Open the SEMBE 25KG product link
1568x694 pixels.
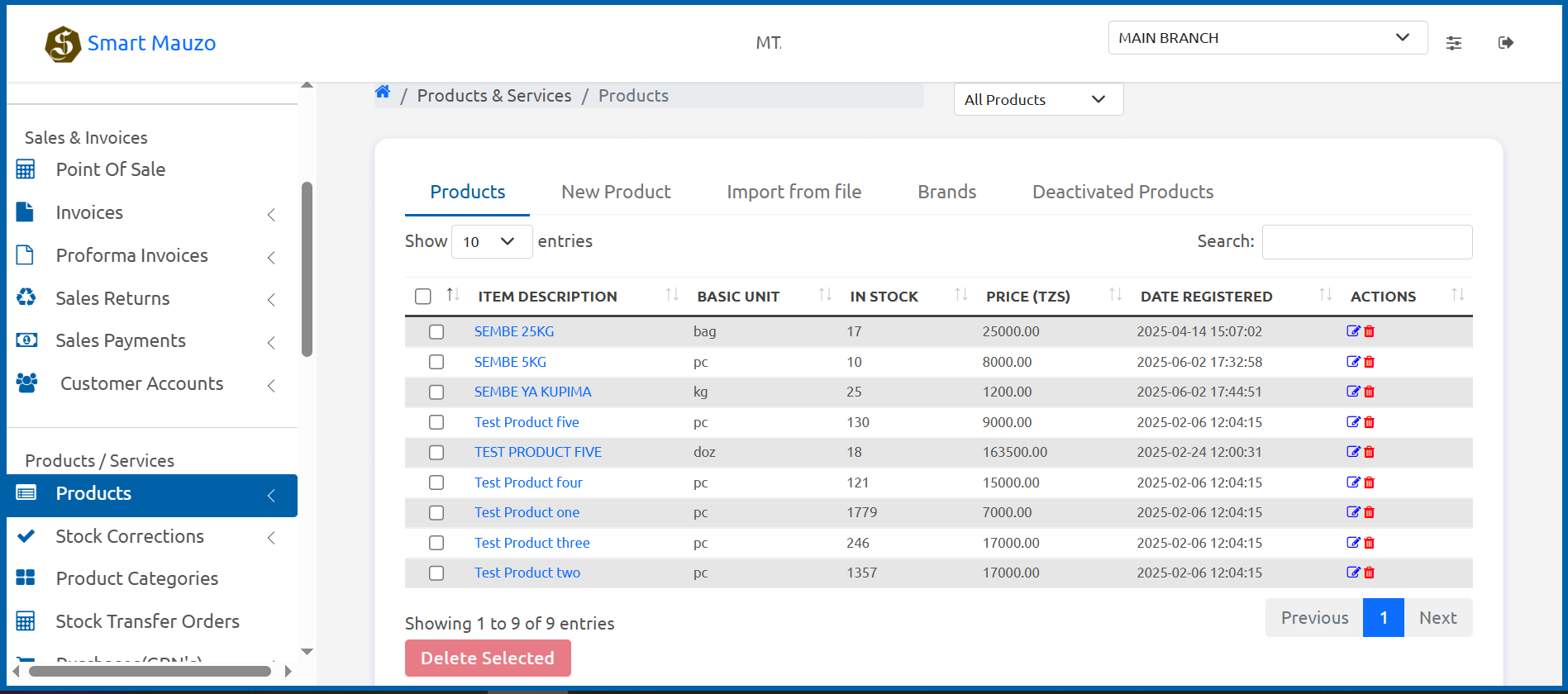pyautogui.click(x=514, y=331)
